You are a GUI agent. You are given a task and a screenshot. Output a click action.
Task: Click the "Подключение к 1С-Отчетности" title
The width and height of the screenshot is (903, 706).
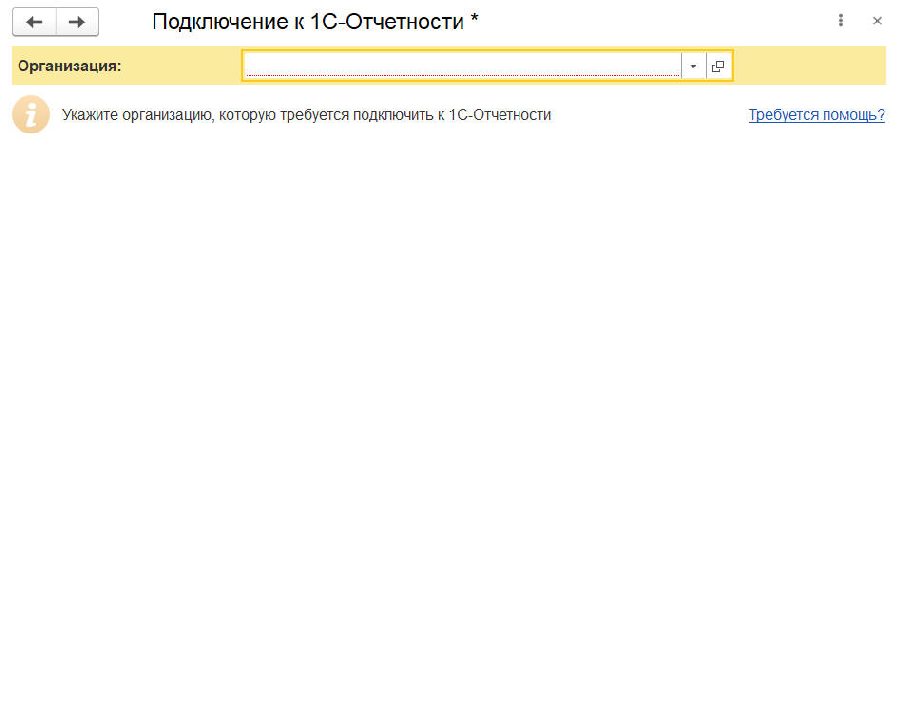308,21
